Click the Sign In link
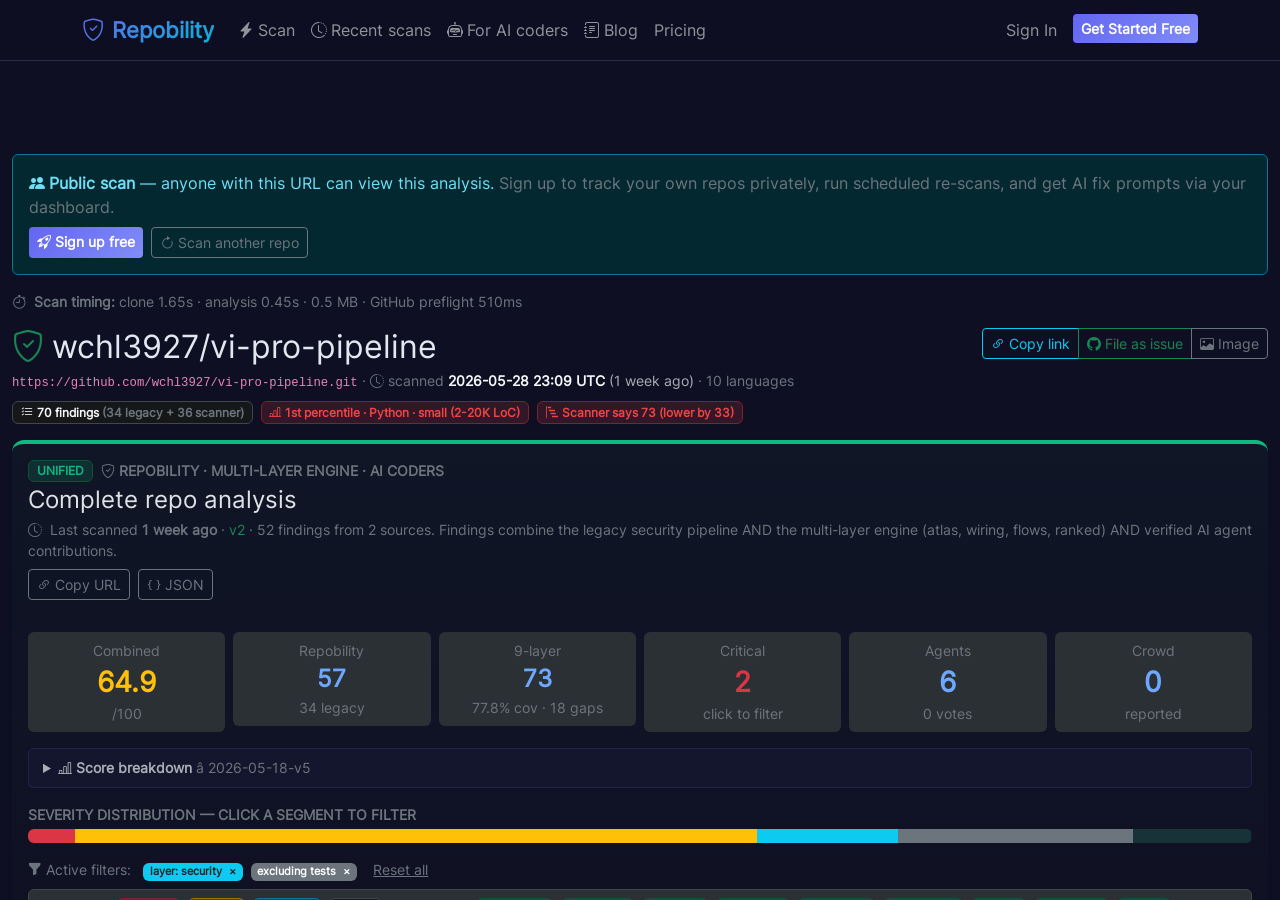 tap(1031, 30)
